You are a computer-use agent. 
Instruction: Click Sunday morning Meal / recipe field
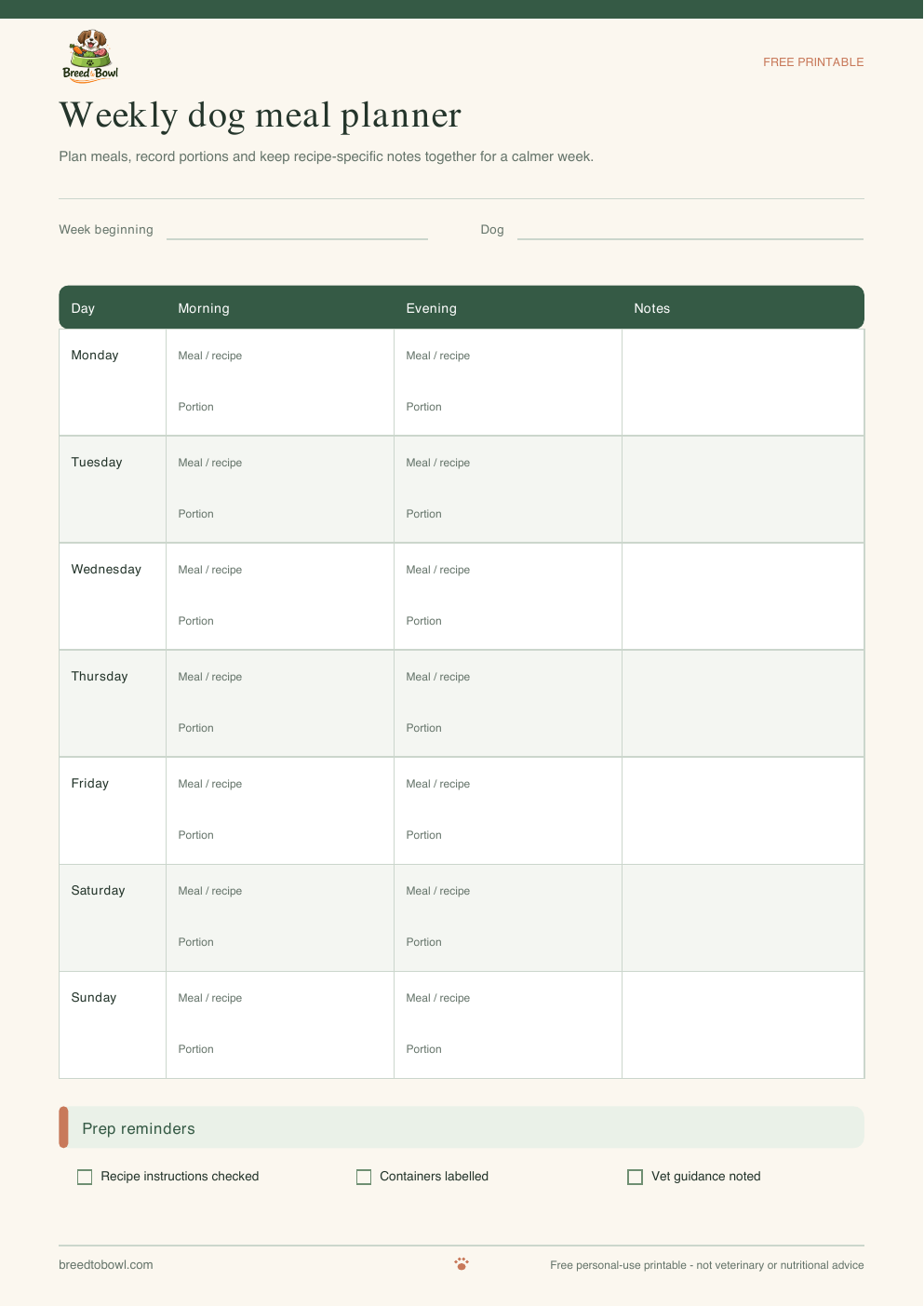click(210, 998)
